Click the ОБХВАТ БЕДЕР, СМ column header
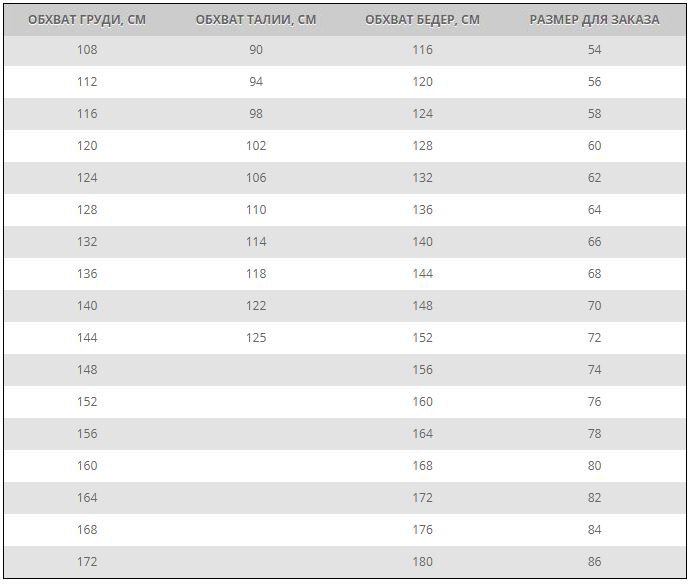This screenshot has height=584, width=690. tap(422, 20)
